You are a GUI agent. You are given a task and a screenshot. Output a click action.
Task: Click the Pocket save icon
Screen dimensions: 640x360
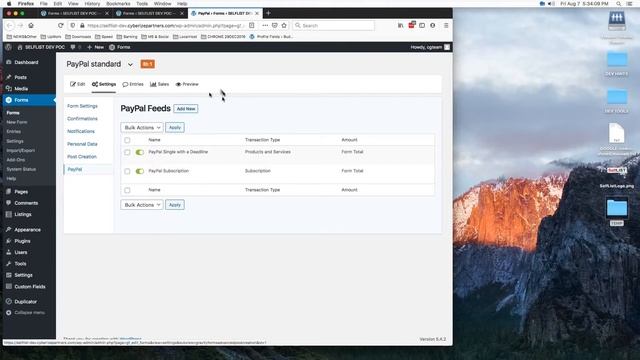tap(275, 25)
